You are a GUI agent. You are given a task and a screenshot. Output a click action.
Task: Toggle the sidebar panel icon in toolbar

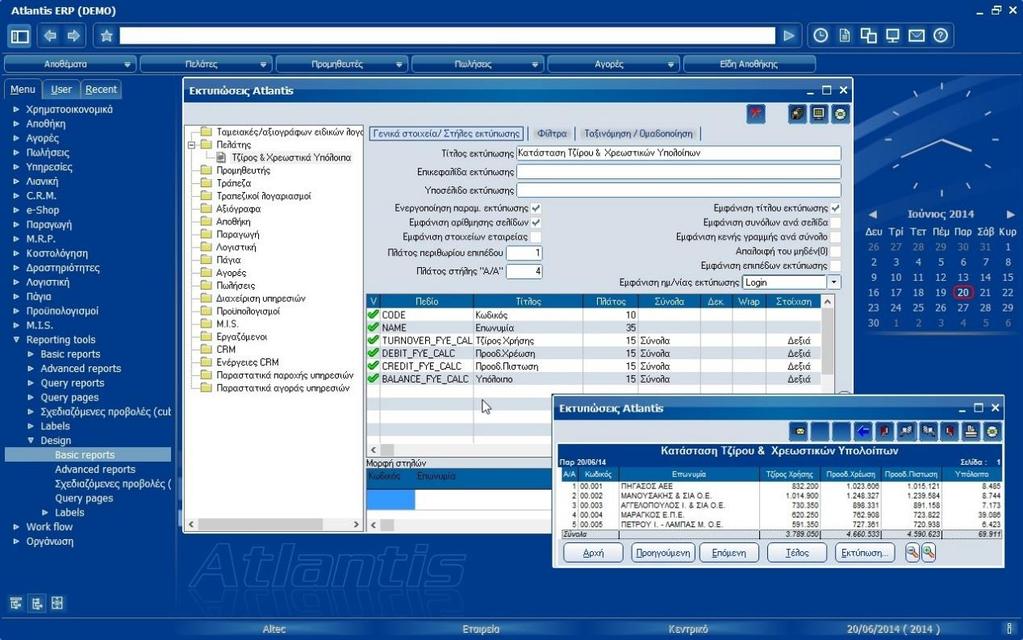click(x=20, y=36)
